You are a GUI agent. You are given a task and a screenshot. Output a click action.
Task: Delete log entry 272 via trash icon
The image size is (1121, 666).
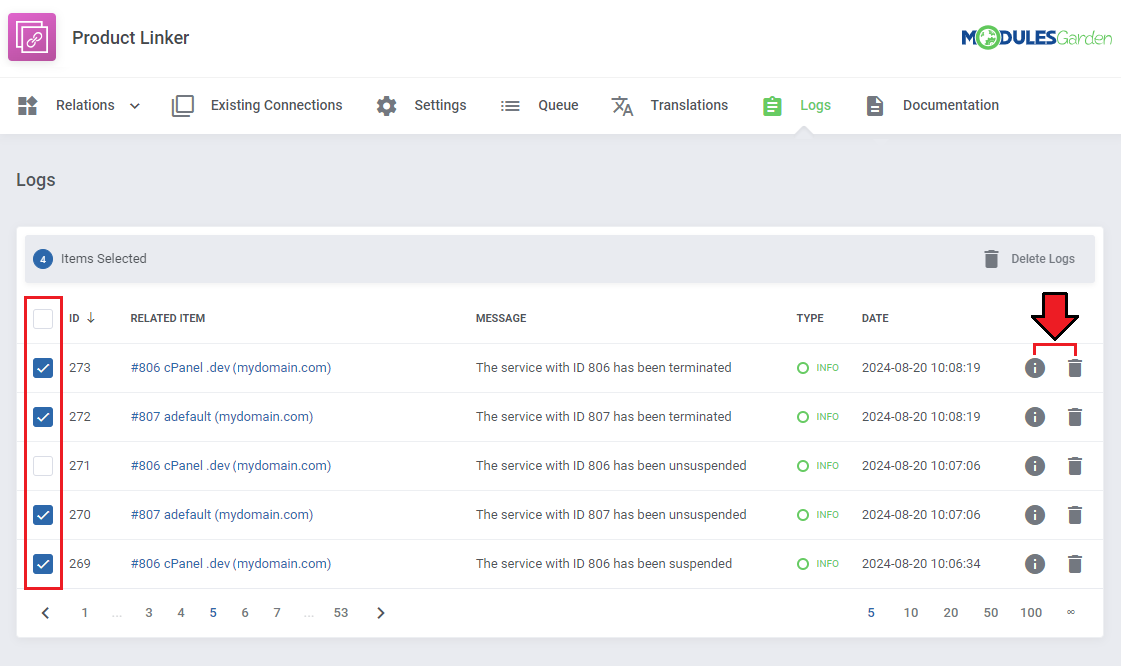click(1075, 417)
